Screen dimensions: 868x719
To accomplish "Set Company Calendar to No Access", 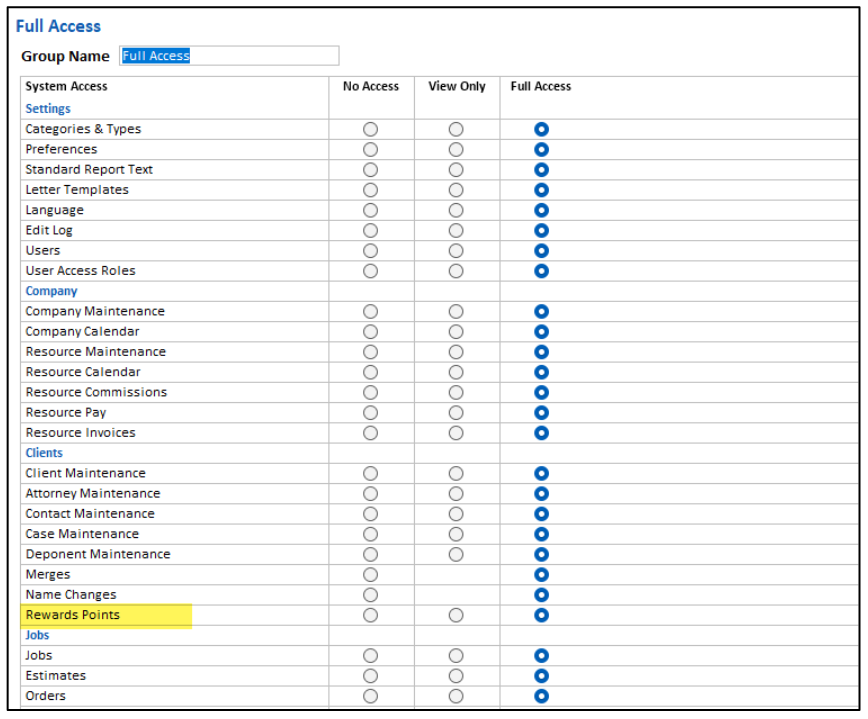I will (370, 332).
